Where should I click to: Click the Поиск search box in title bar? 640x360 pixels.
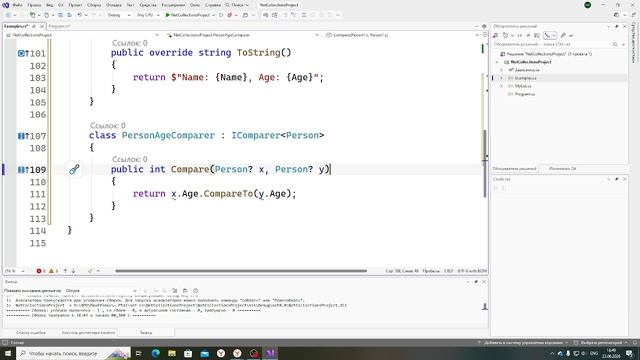[237, 5]
